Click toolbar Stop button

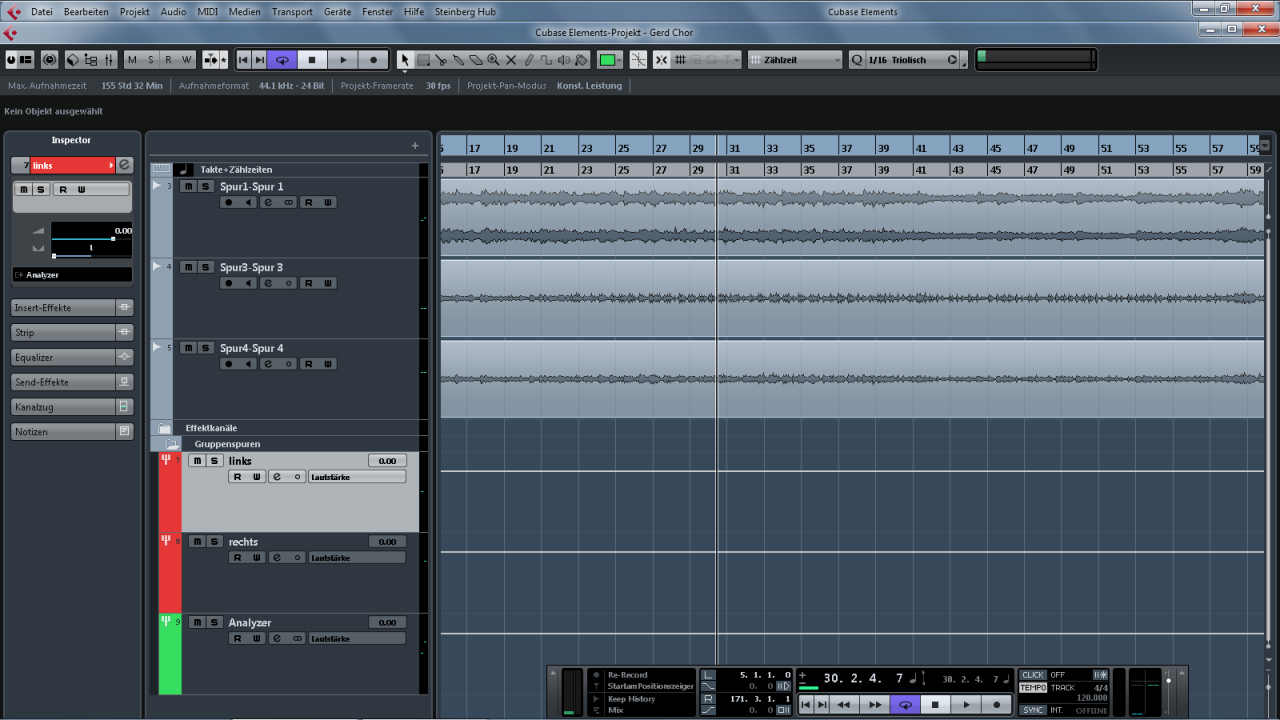coord(312,60)
